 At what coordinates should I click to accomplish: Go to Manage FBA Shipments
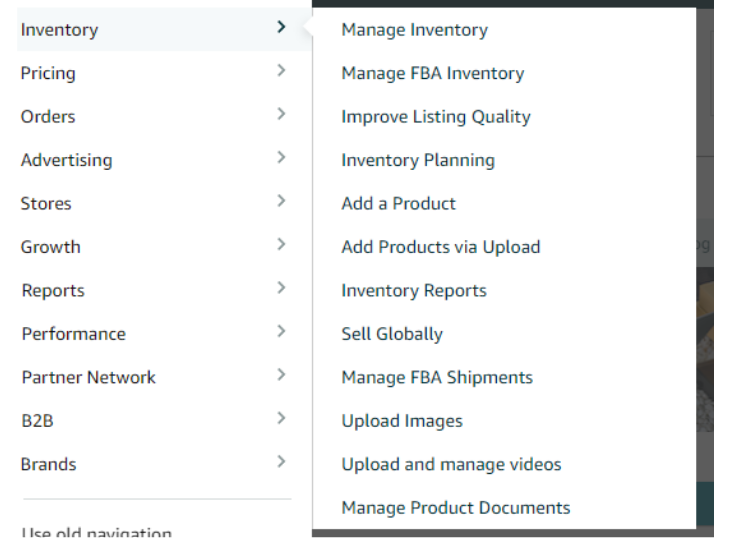(x=437, y=377)
